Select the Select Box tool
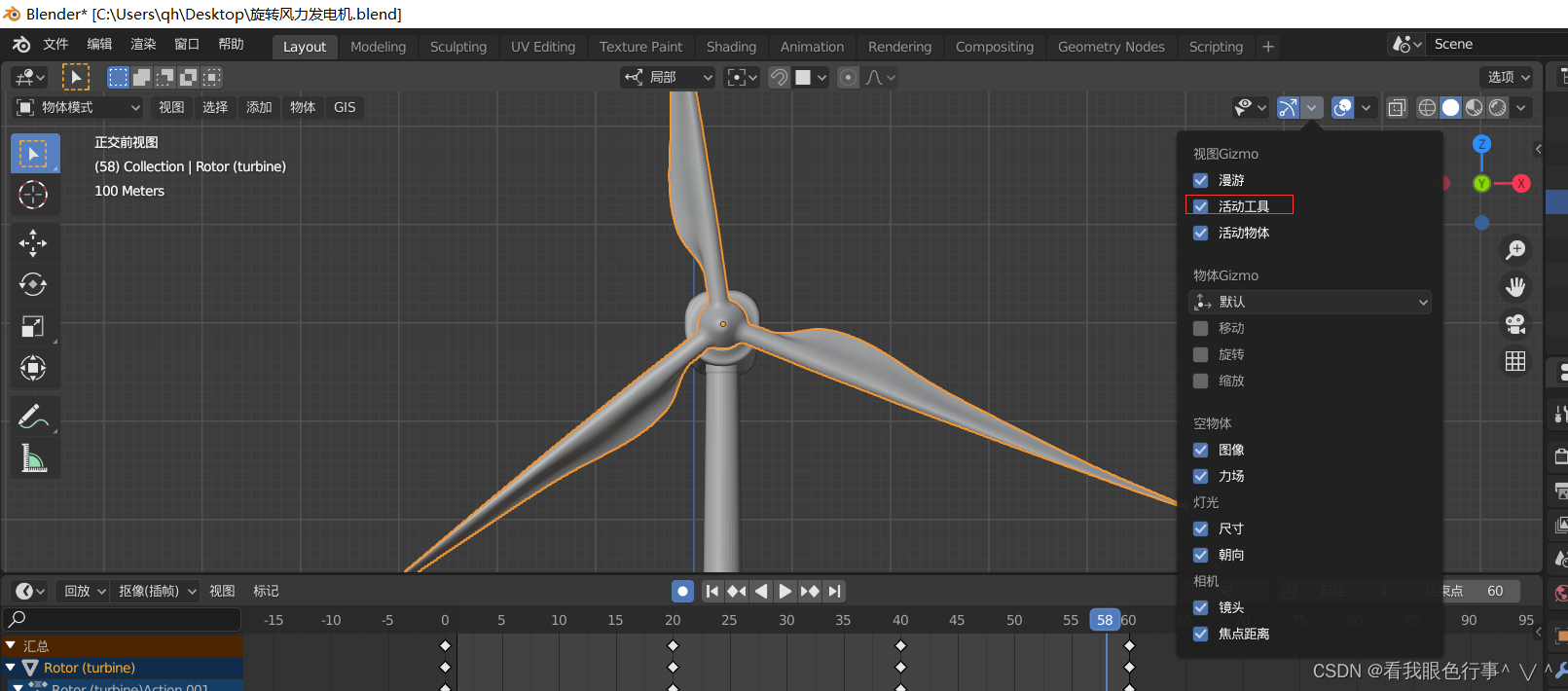 [35, 154]
